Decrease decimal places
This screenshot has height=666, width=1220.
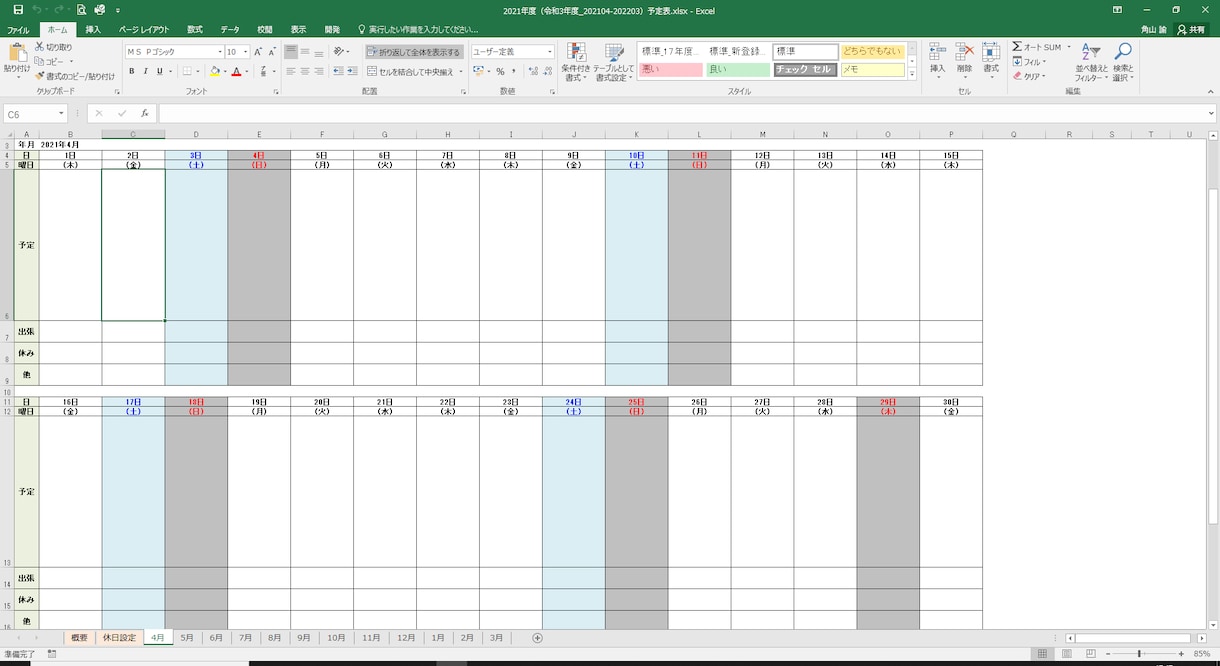pyautogui.click(x=547, y=72)
